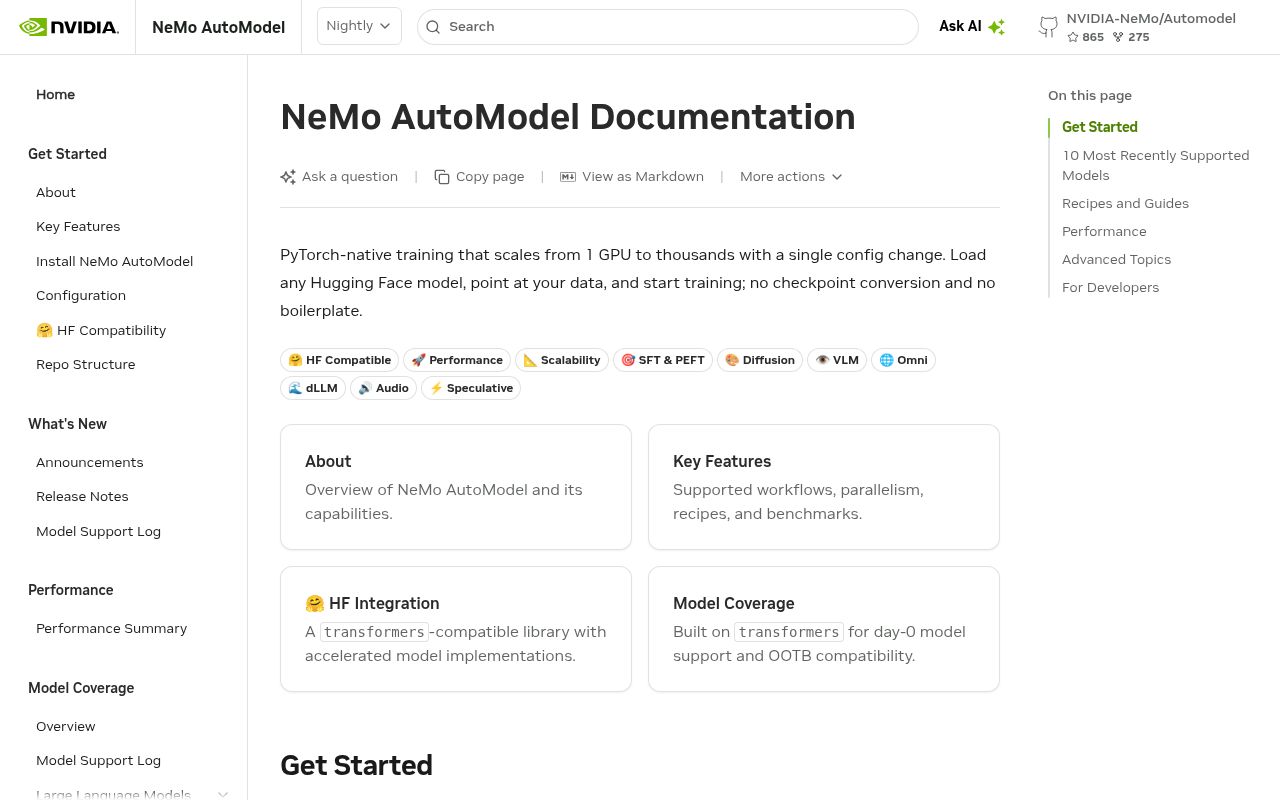Jump to Performance in page outline
The width and height of the screenshot is (1280, 800).
point(1104,231)
